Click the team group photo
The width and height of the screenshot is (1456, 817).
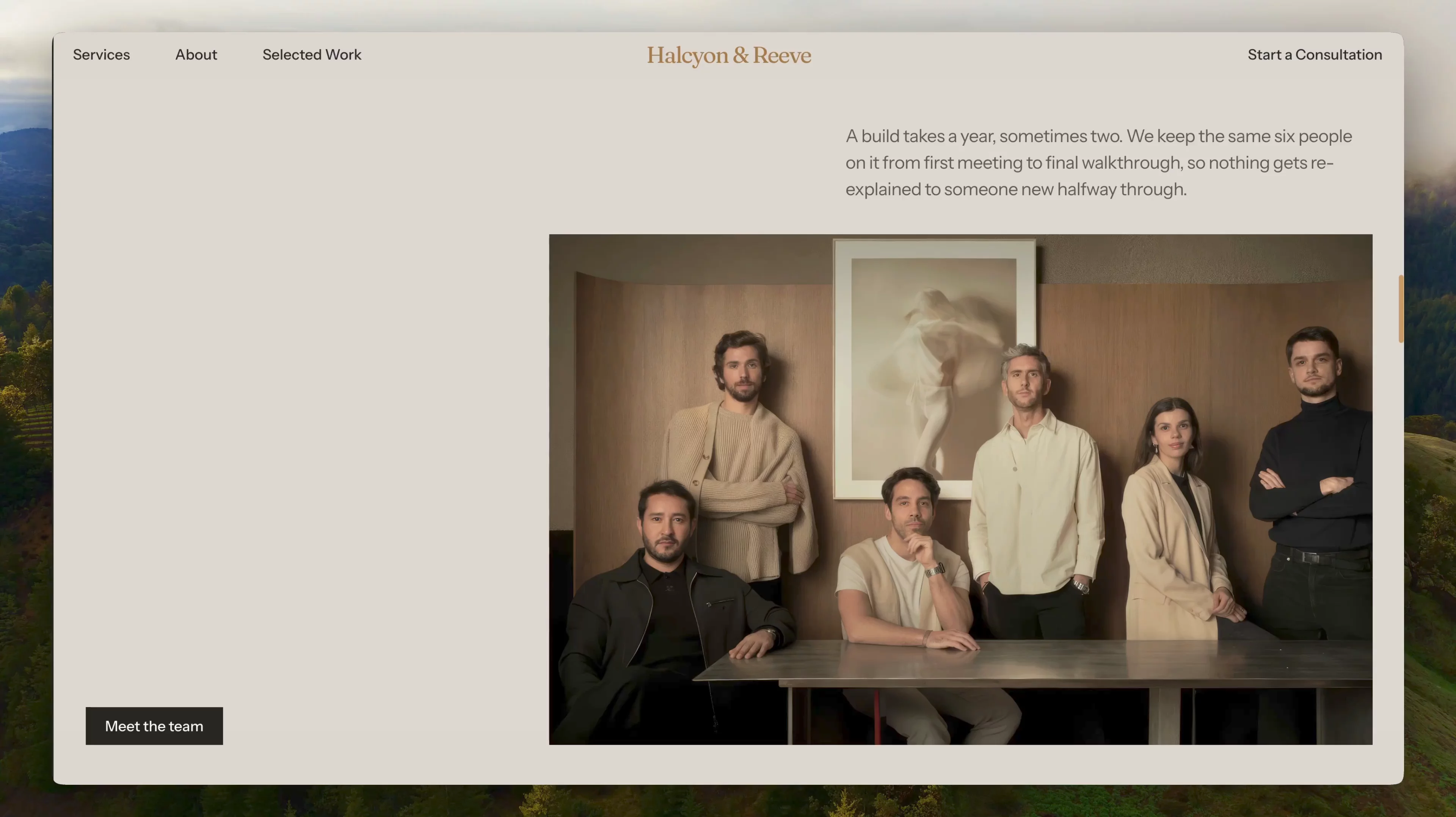click(960, 489)
